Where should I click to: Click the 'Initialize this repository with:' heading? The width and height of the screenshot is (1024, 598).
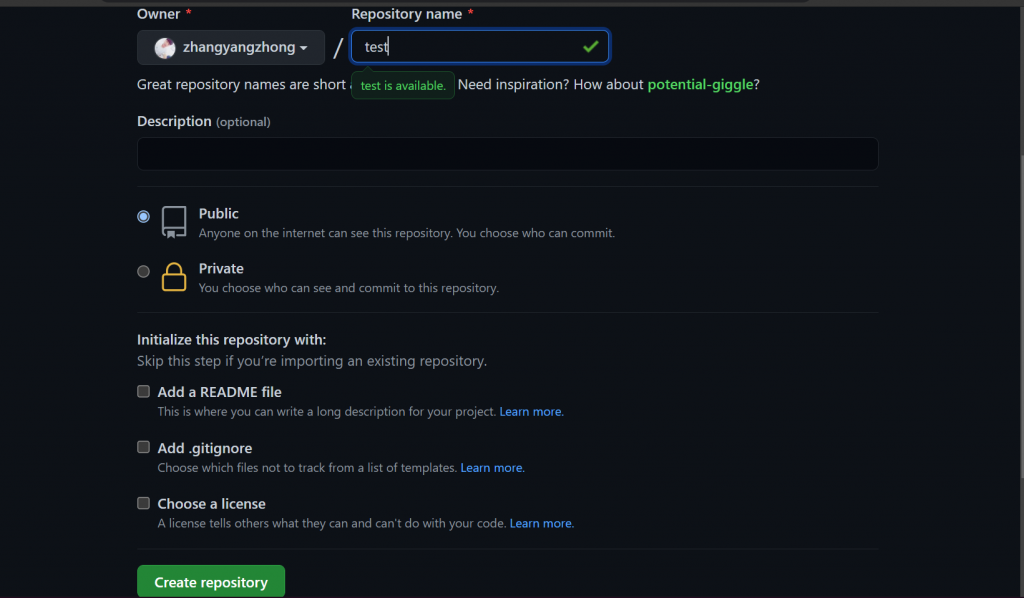coord(231,339)
